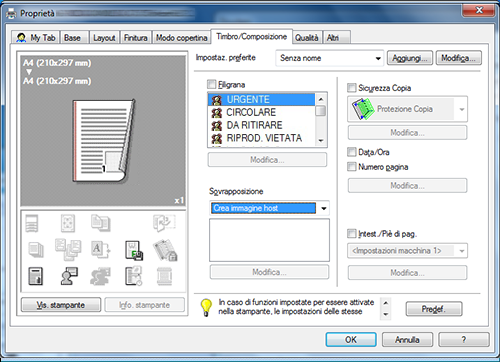Viewport: 500px width, 362px height.
Task: Click the greyed banner roll paper icon
Action: tap(164, 276)
